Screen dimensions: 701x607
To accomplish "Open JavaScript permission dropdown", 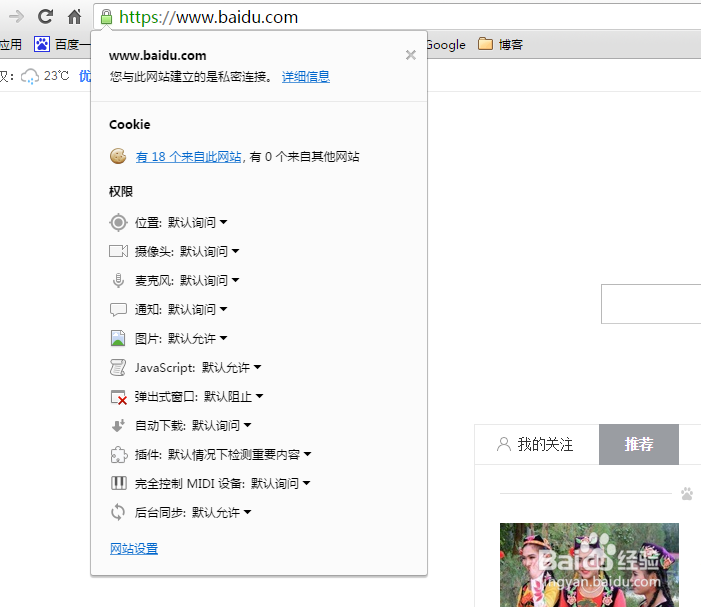I will coord(232,367).
